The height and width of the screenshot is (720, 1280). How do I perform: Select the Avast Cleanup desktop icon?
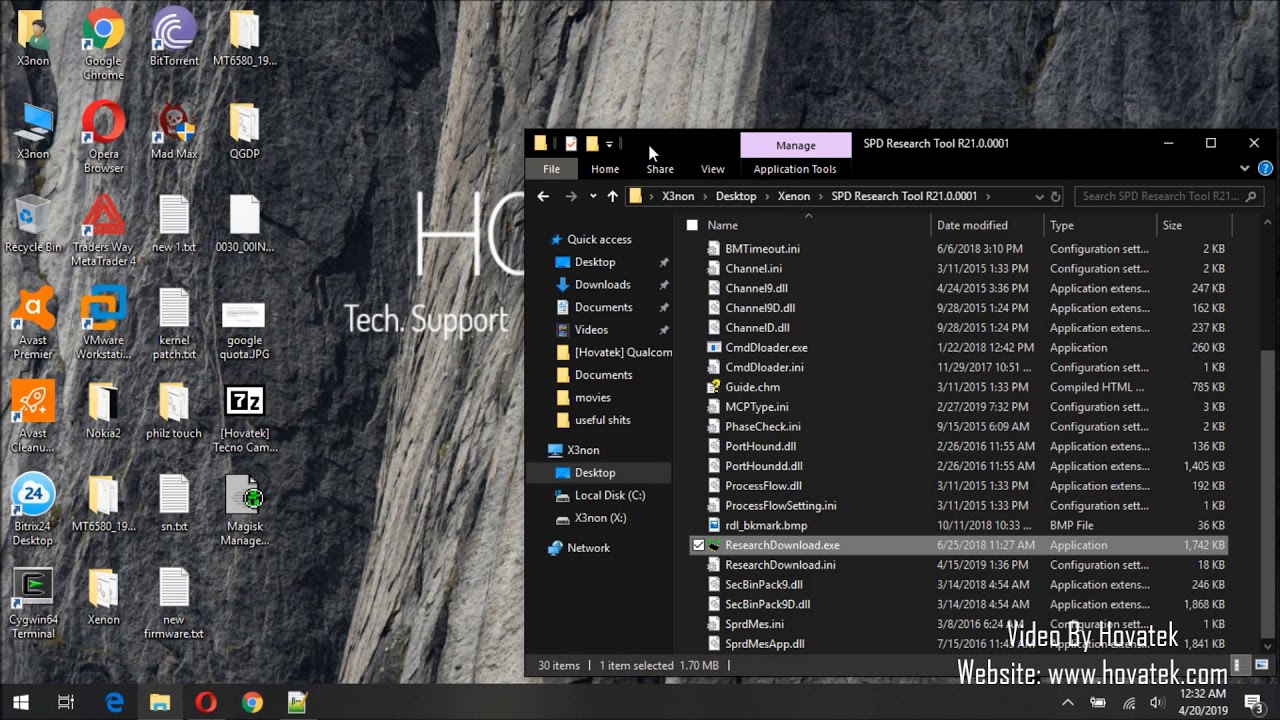[32, 416]
